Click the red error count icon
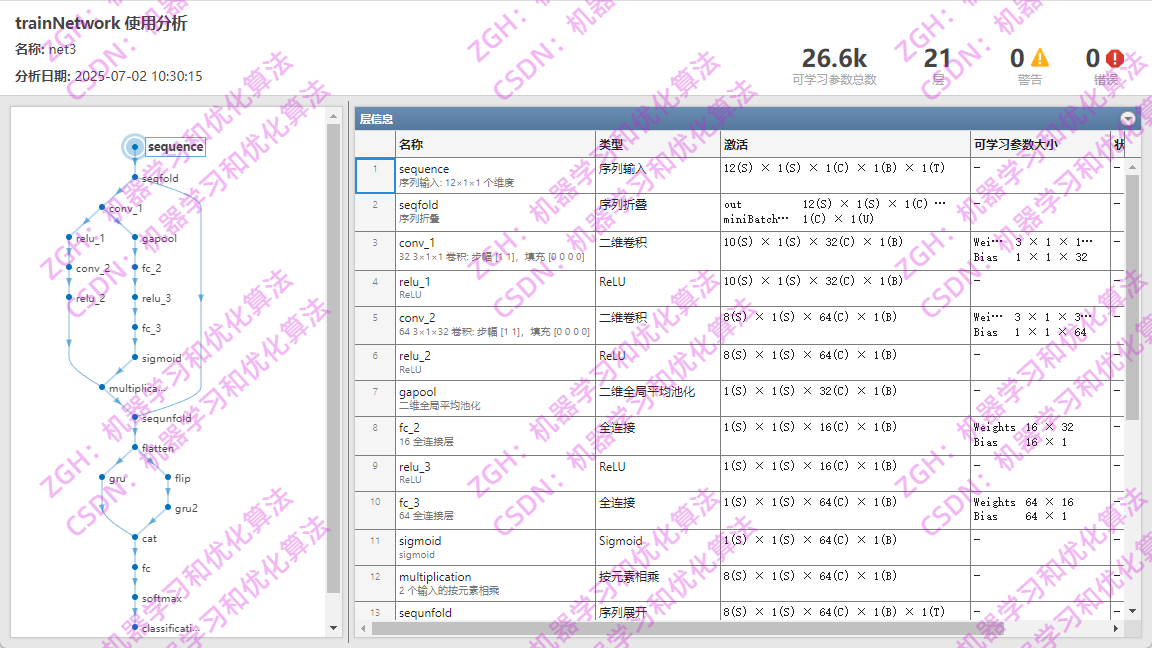Screen dimensions: 1152x648 (x=1112, y=58)
